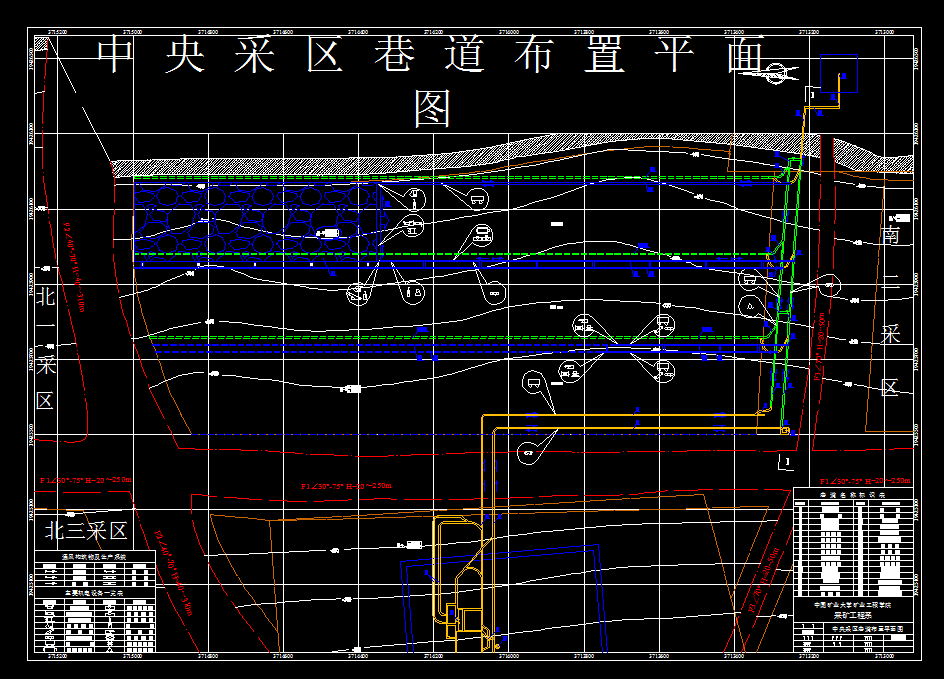Click 采矿工程系 in the title block
944x679 pixels.
click(852, 615)
